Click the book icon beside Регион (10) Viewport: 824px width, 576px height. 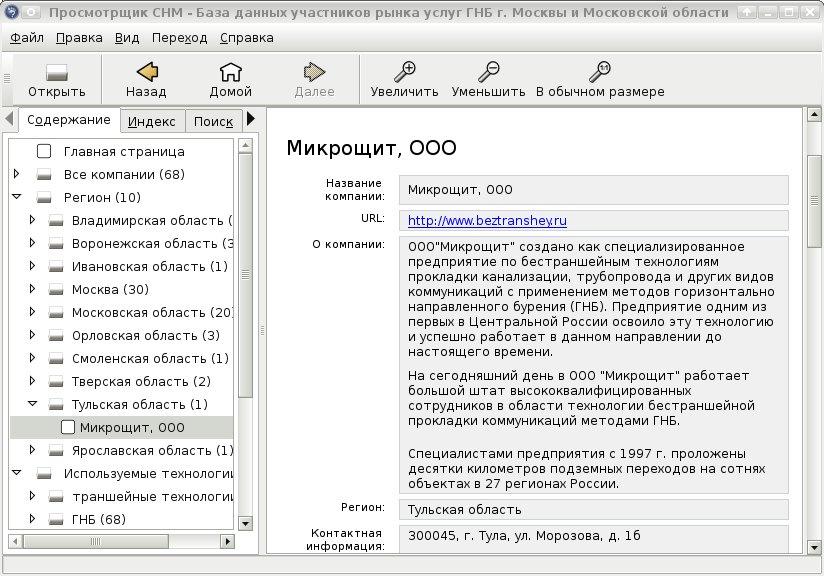44,198
